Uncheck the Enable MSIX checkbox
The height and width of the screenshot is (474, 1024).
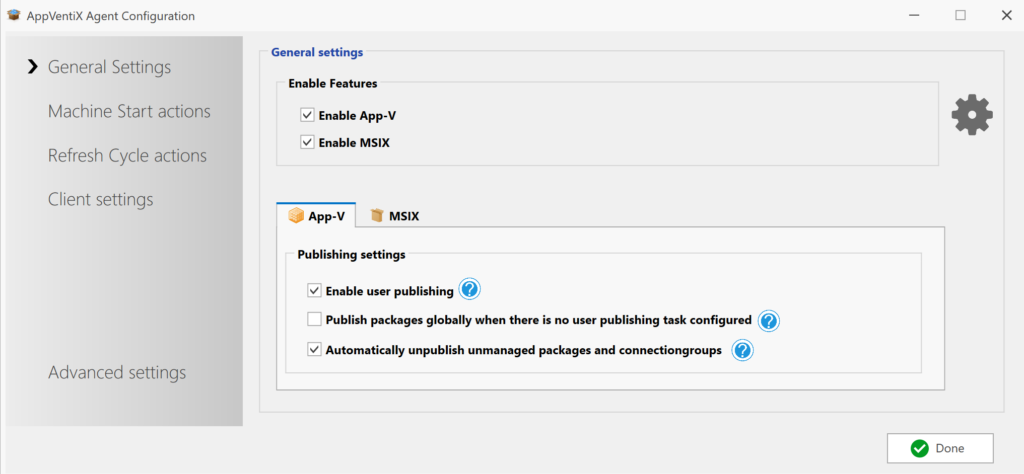tap(308, 143)
